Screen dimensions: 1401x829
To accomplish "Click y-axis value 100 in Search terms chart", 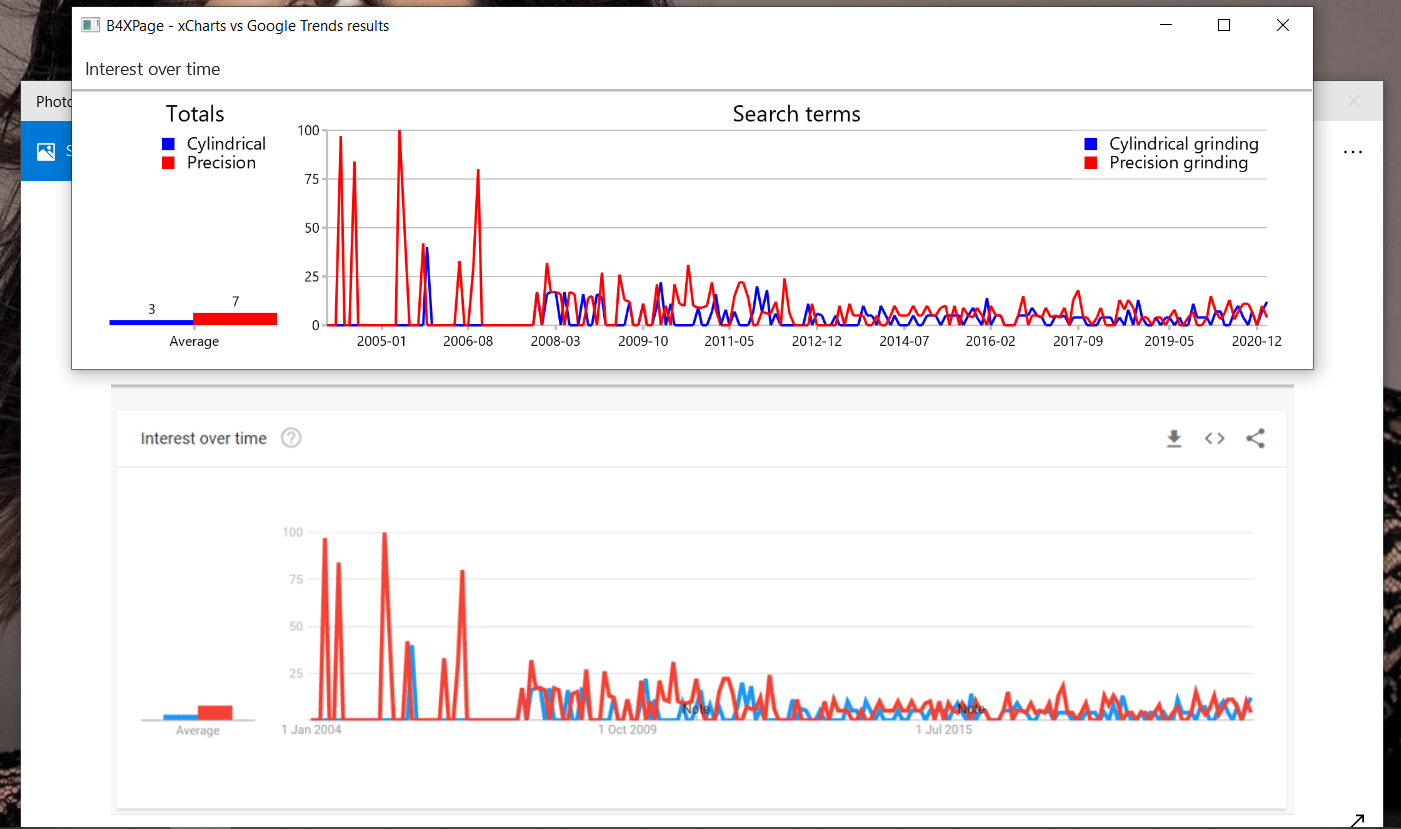I will click(308, 130).
